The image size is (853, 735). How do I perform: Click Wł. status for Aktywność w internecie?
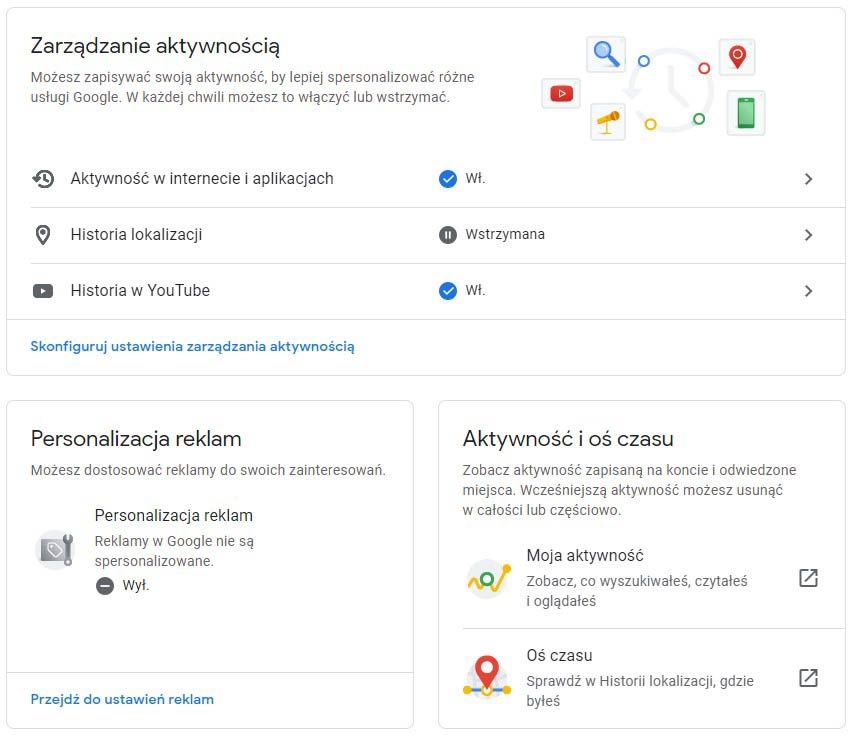click(475, 178)
